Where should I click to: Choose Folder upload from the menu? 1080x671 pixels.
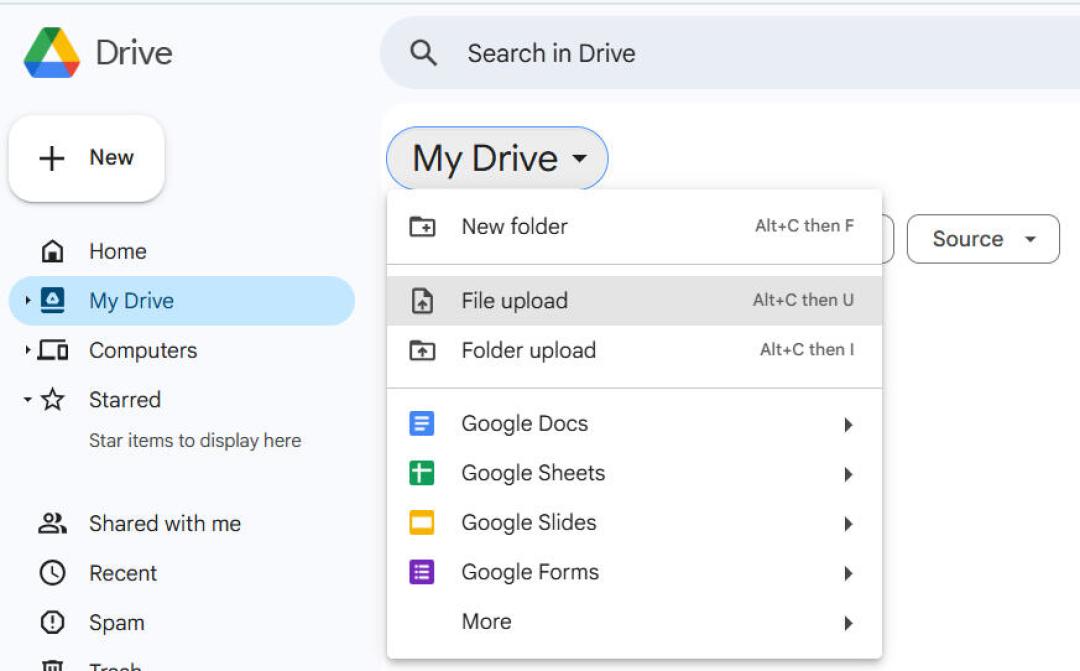(x=634, y=351)
